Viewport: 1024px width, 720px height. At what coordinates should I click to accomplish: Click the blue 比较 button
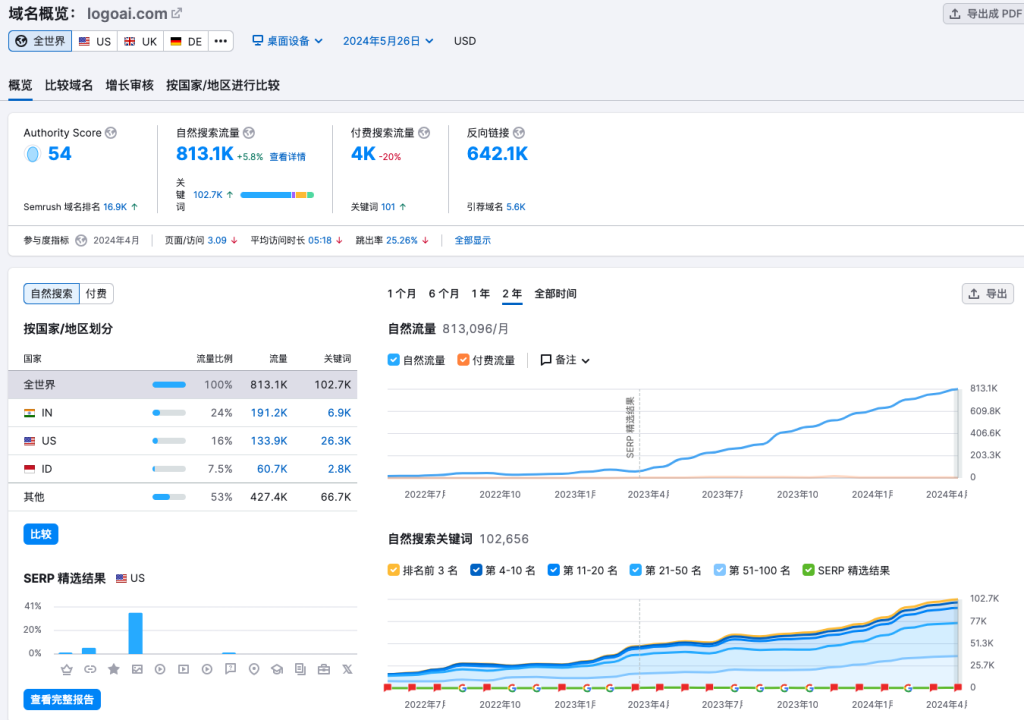click(x=40, y=534)
